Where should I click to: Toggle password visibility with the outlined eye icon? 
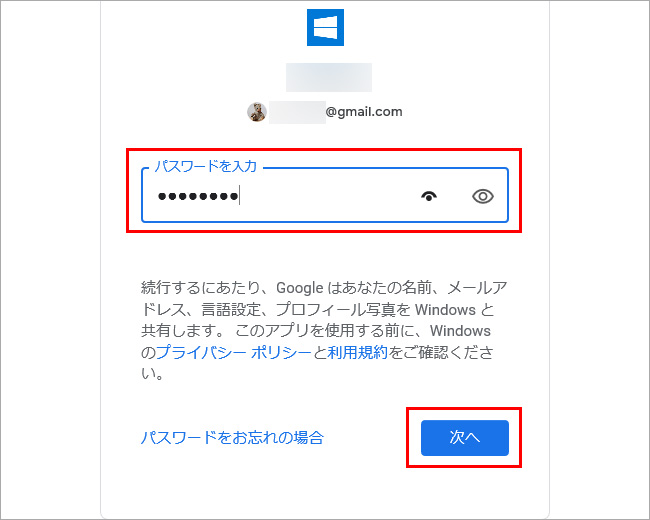point(483,196)
